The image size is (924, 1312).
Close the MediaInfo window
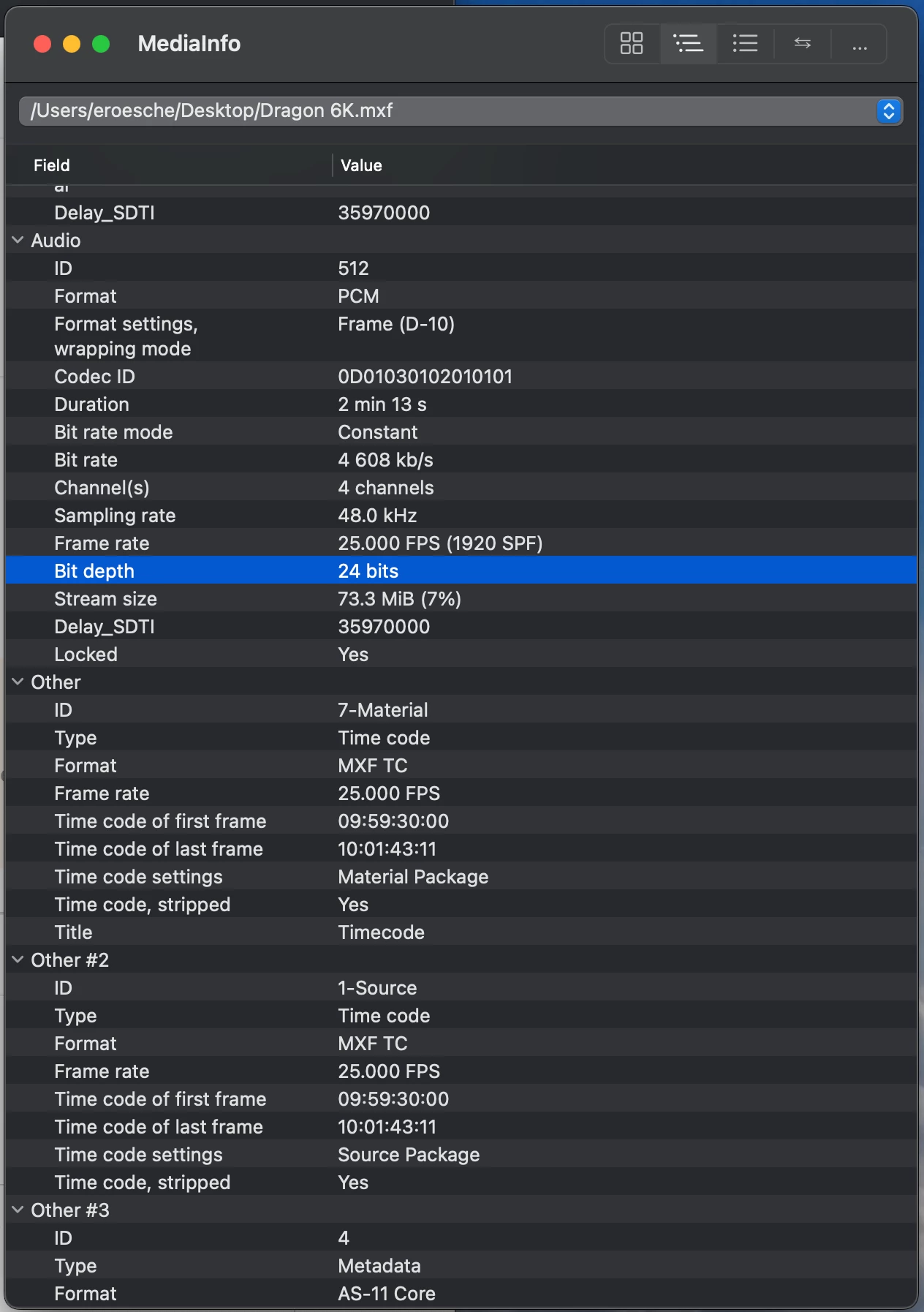[x=42, y=44]
